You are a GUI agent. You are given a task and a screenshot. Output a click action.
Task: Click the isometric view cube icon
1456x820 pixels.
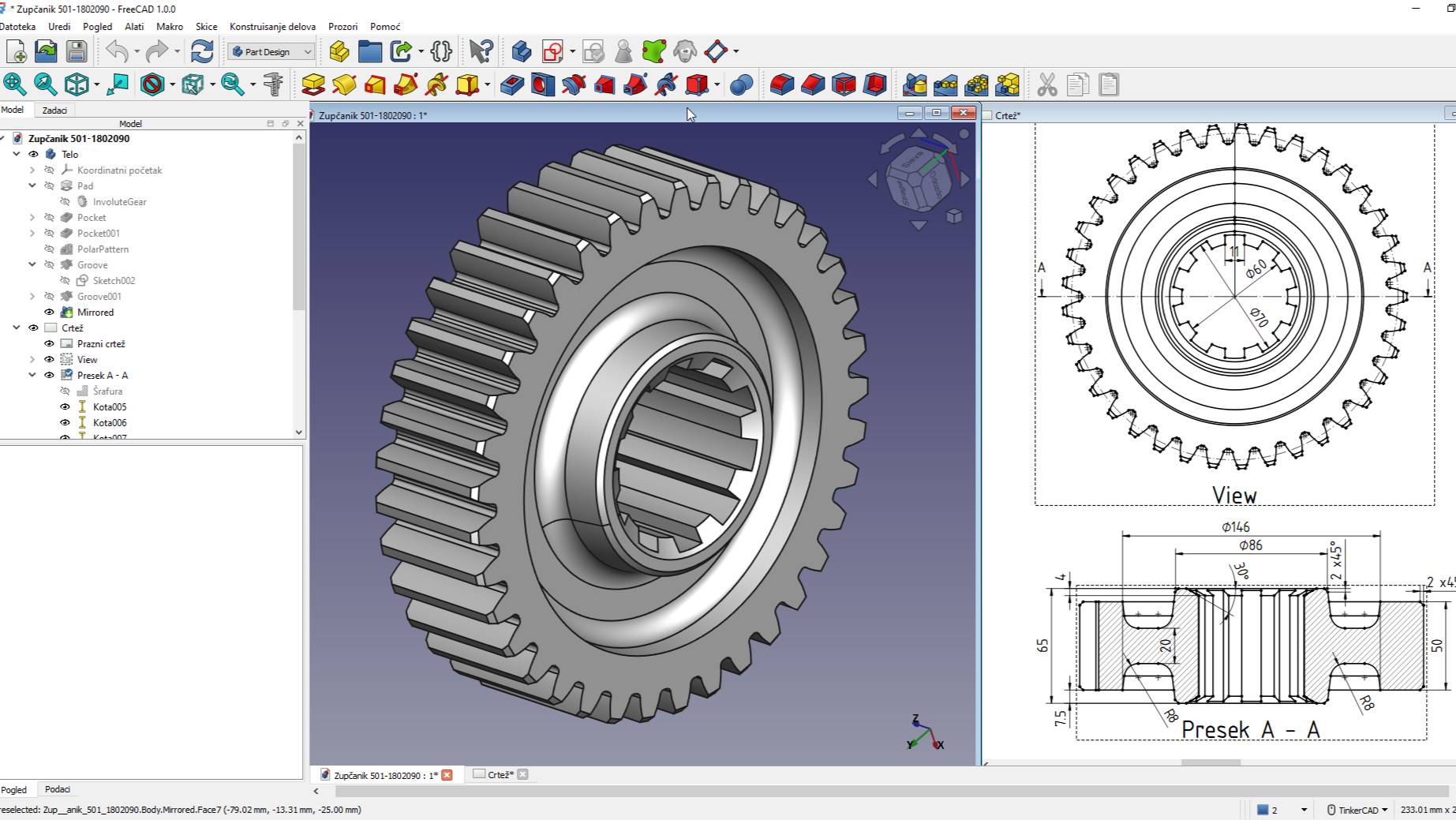pos(77,84)
